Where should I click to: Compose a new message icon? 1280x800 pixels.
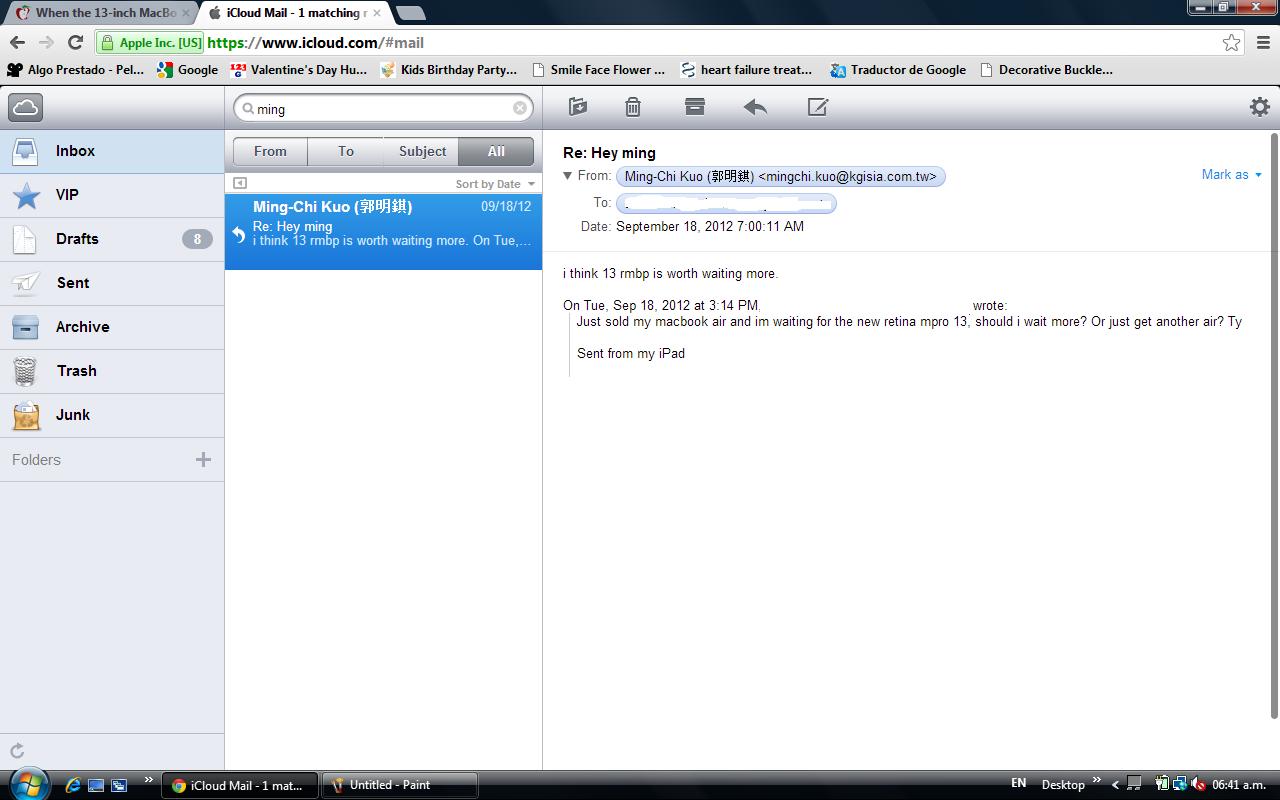(818, 107)
